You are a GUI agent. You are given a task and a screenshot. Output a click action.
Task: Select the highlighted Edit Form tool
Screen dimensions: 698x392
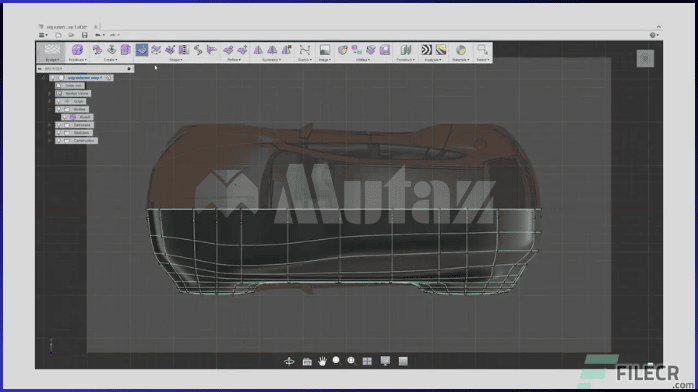[x=142, y=50]
